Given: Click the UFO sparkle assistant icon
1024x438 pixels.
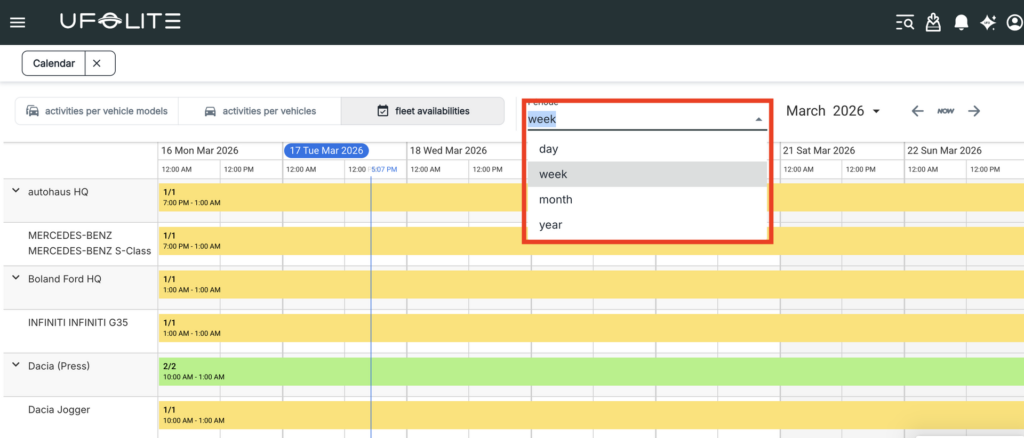Looking at the screenshot, I should (x=988, y=22).
